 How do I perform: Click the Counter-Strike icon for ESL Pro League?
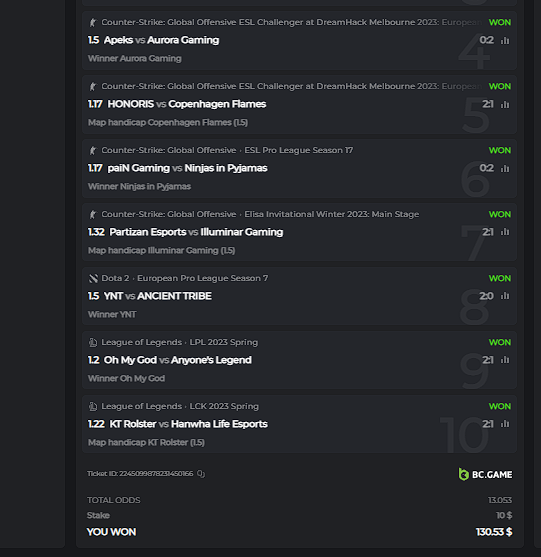93,151
